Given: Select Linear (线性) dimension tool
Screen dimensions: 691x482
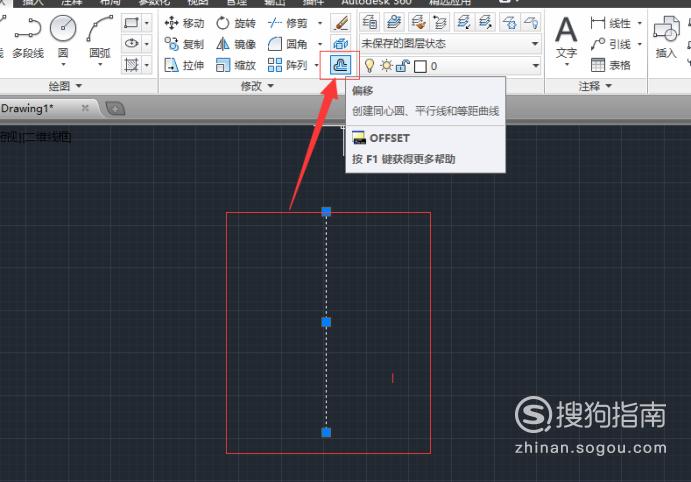Looking at the screenshot, I should coord(610,23).
